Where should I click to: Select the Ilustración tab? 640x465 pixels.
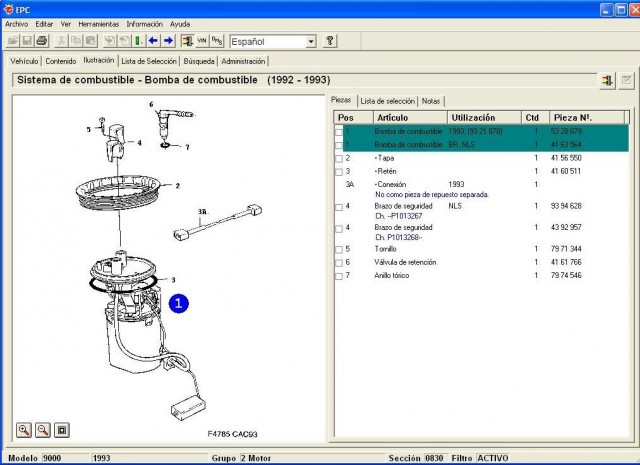coord(99,60)
